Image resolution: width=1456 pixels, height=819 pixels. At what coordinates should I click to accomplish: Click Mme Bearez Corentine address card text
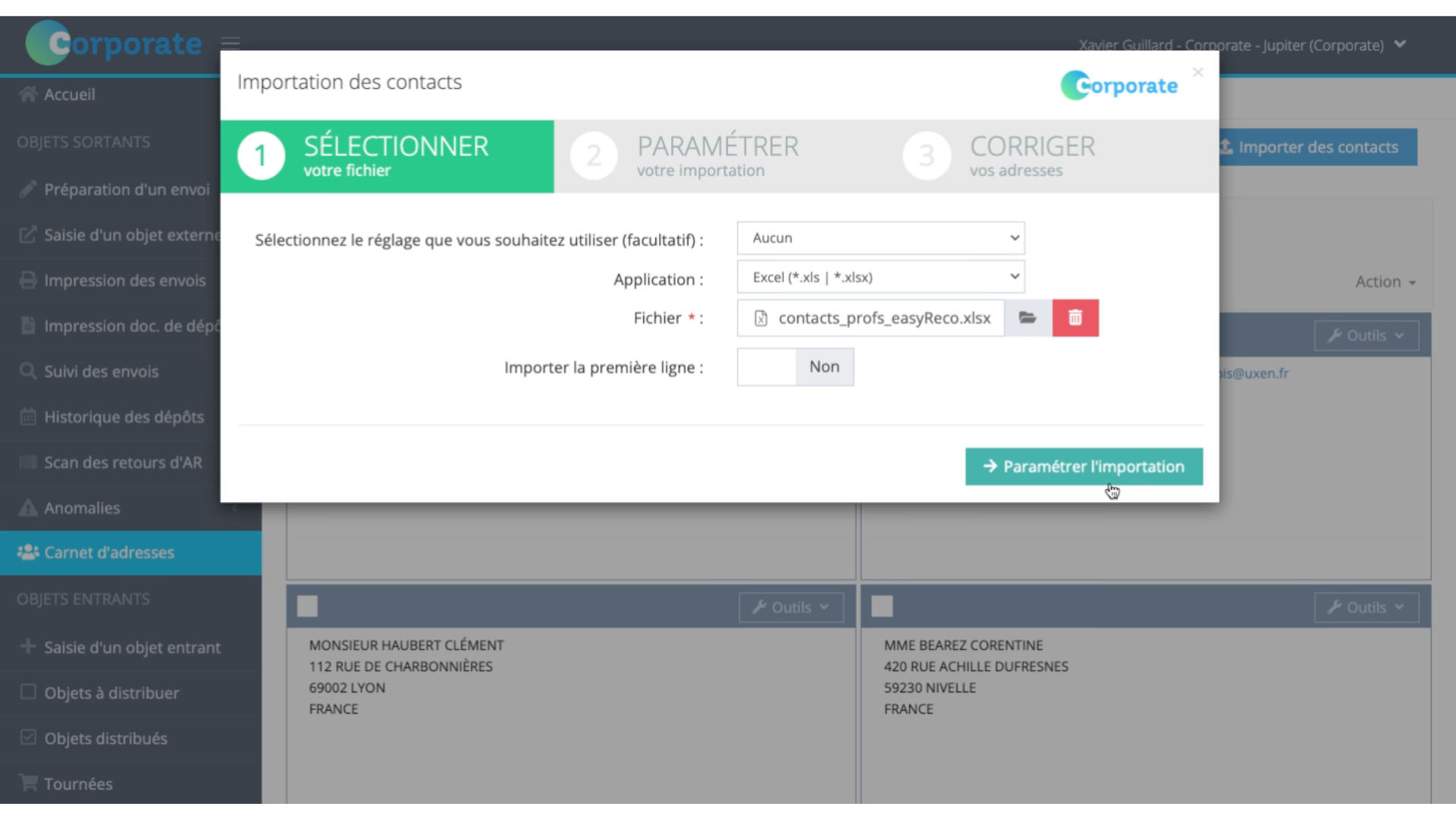point(976,676)
